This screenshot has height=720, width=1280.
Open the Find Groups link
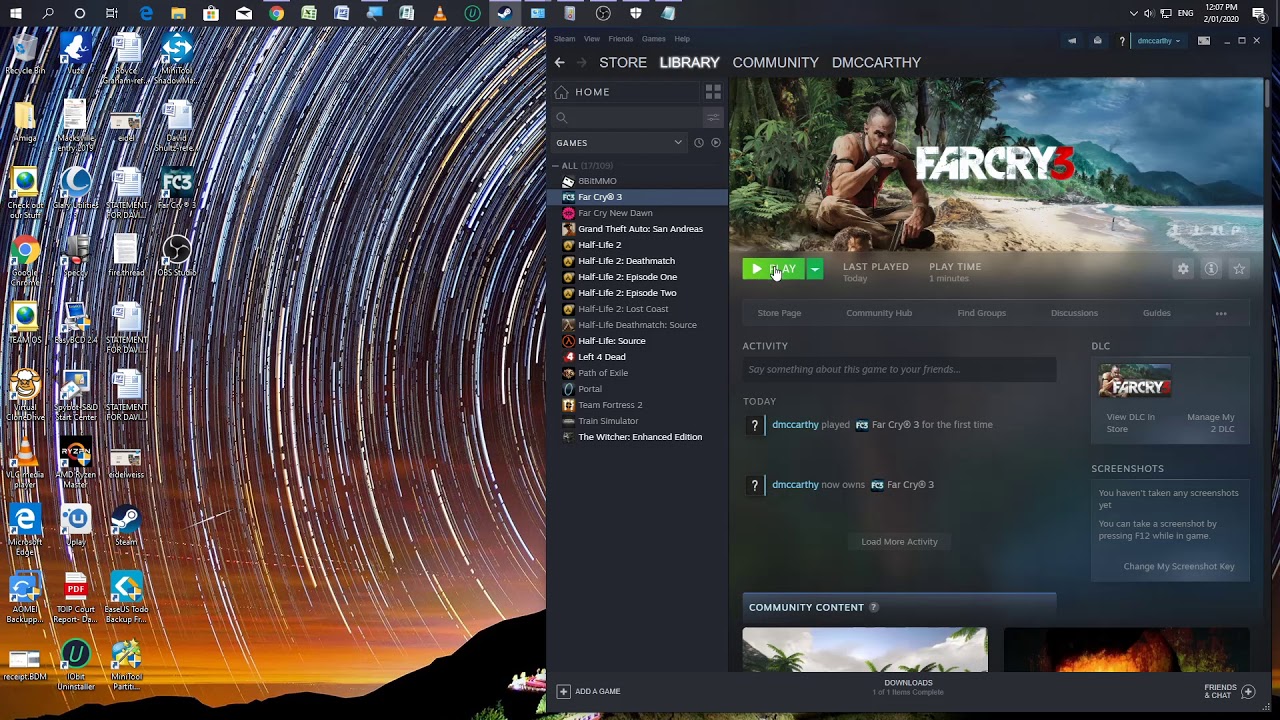(982, 313)
